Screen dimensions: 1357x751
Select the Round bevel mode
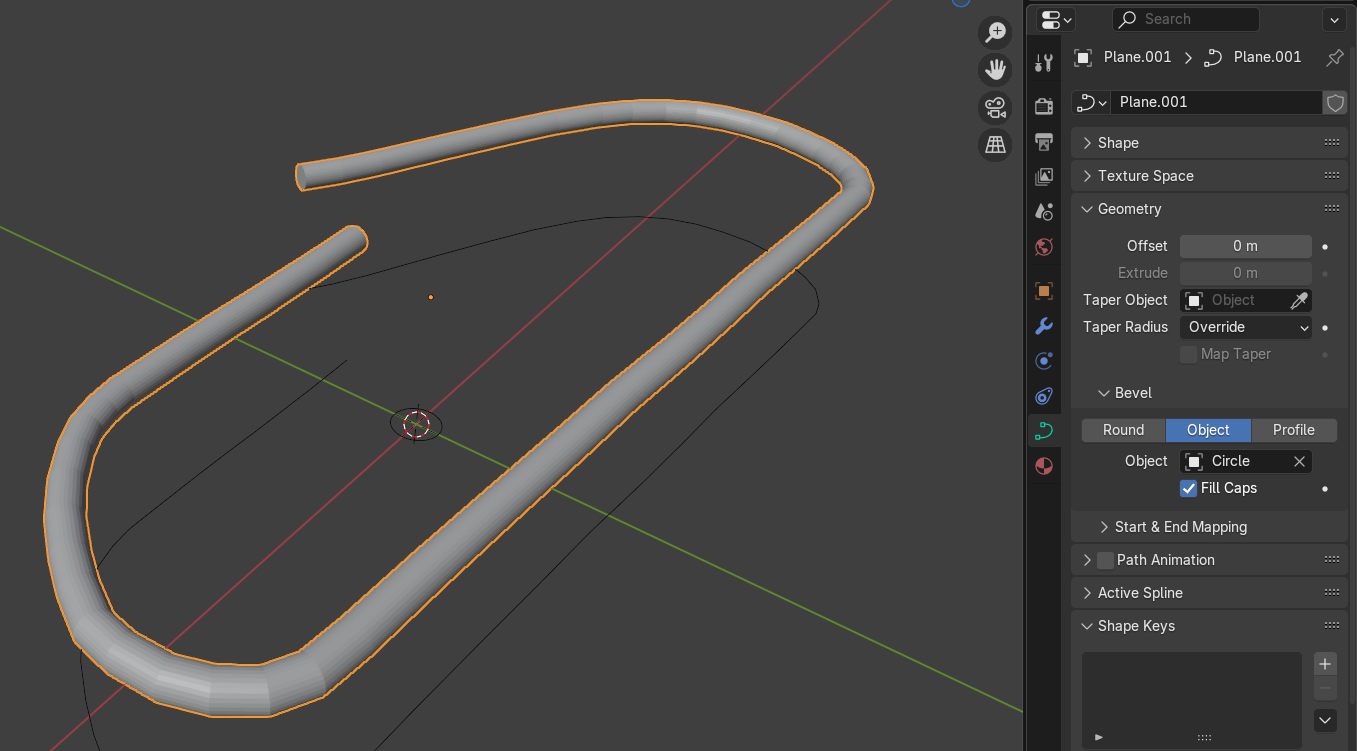click(x=1123, y=430)
